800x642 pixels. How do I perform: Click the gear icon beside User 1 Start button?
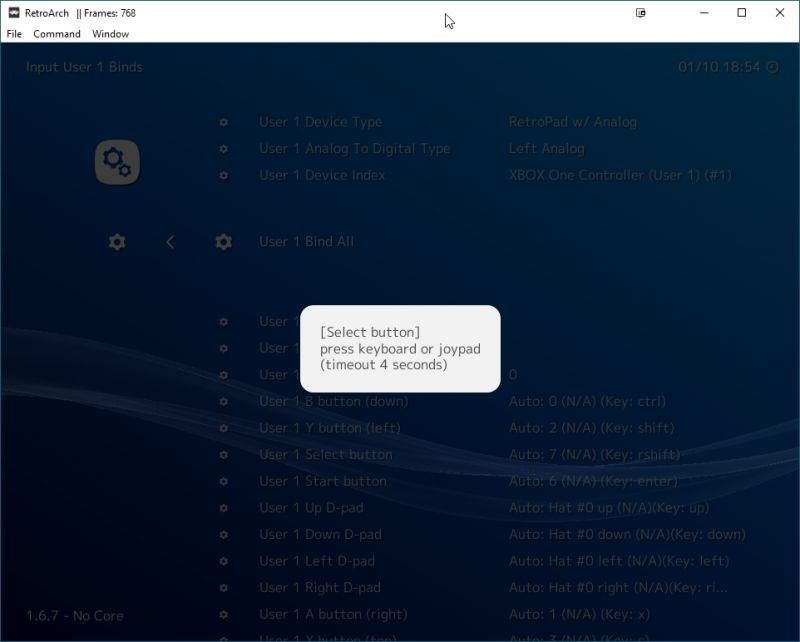click(222, 481)
